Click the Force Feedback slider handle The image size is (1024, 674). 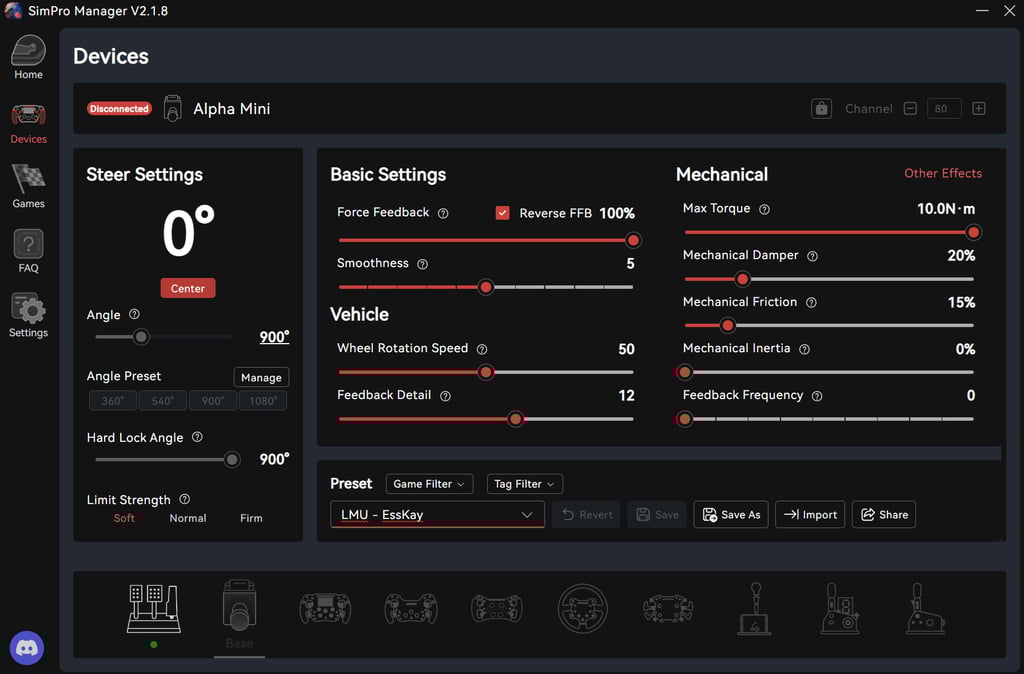[x=633, y=240]
